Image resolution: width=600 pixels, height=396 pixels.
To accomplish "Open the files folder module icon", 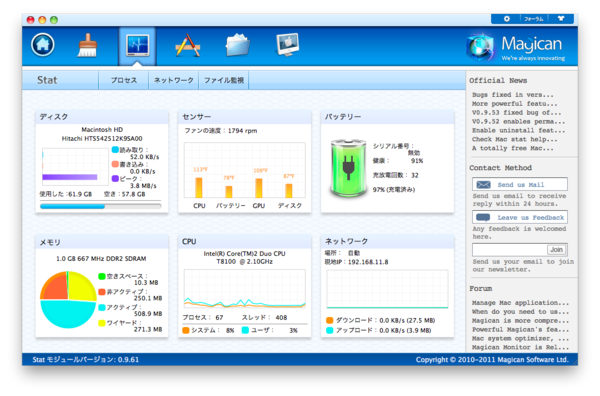I will coord(238,45).
